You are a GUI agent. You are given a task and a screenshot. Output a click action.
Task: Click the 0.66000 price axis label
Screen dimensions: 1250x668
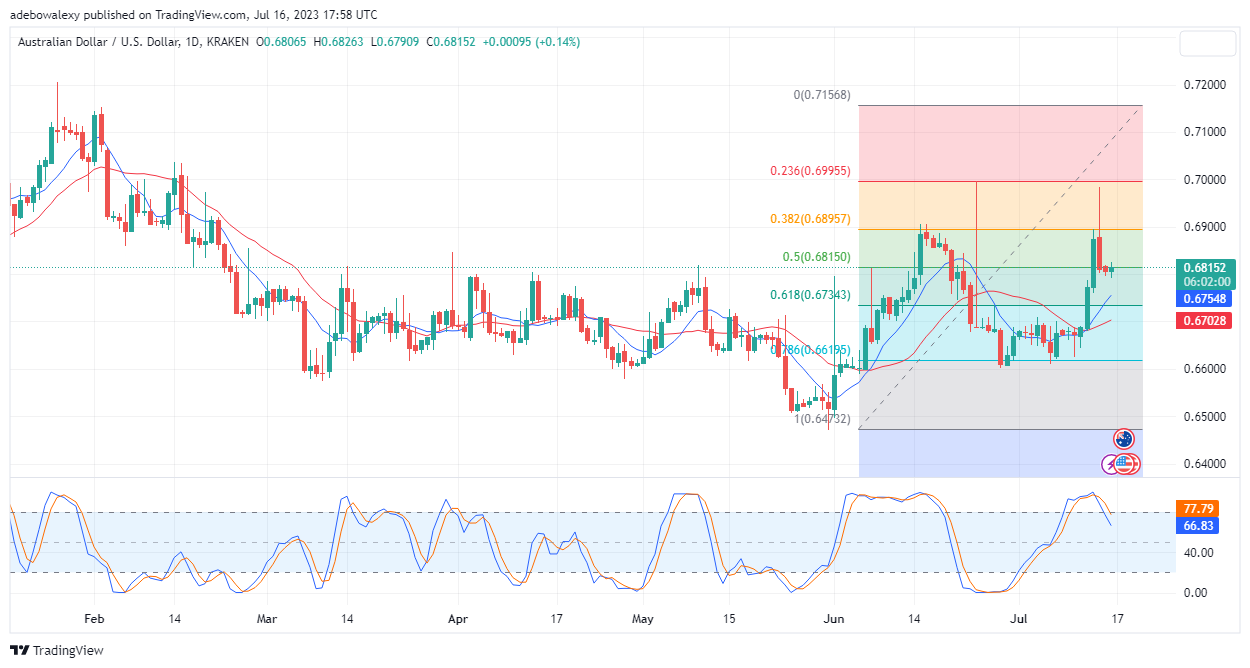pyautogui.click(x=1206, y=369)
